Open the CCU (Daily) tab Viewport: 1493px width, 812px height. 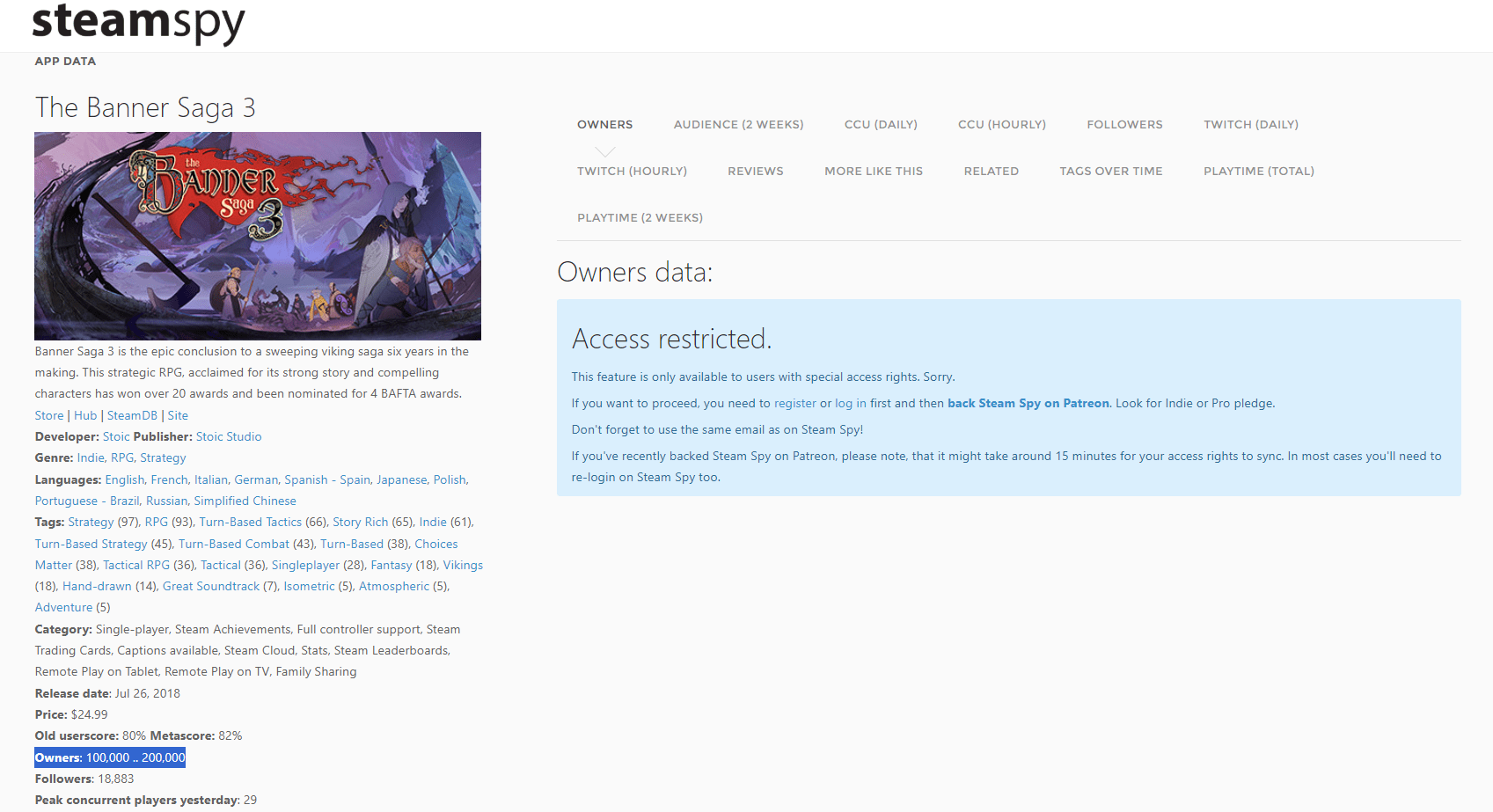click(881, 125)
